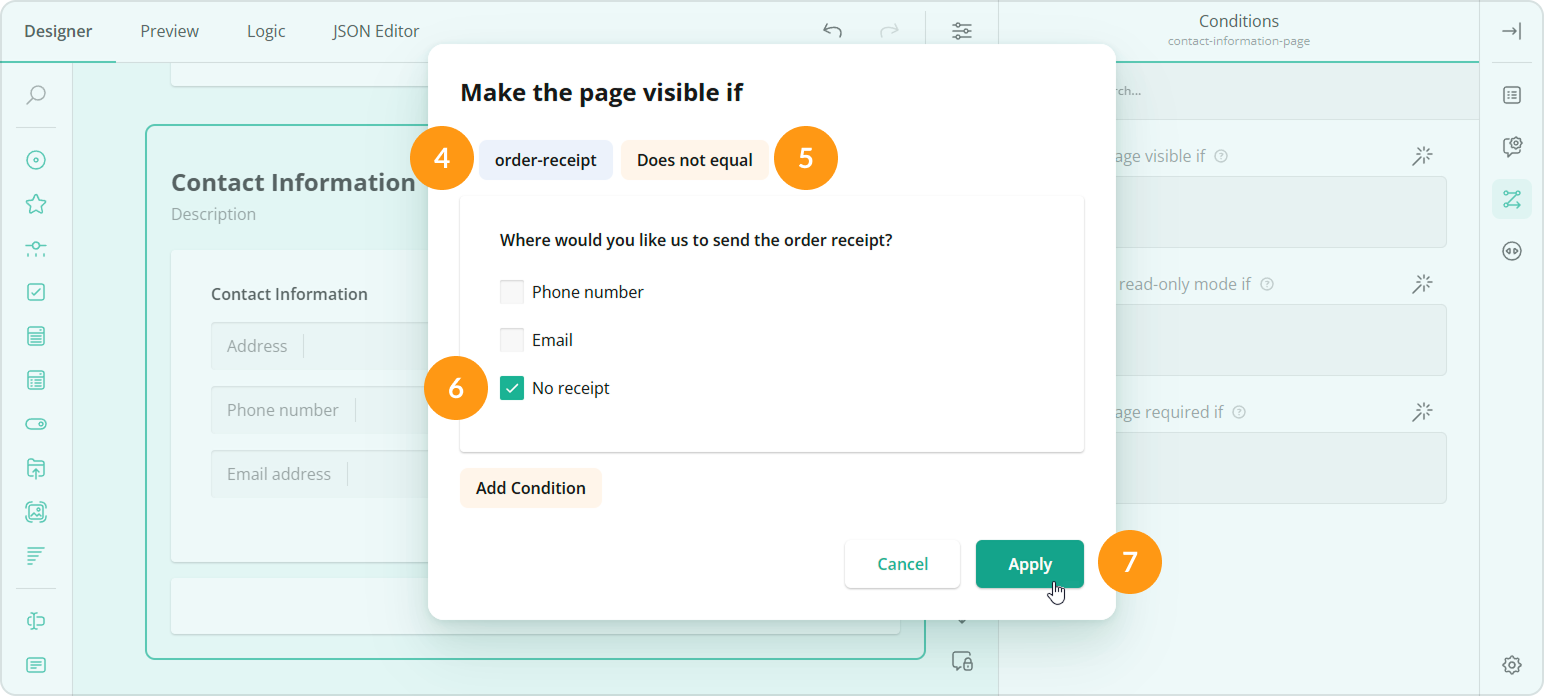Open the Conditions panel icon in right sidebar
Viewport: 1544px width, 696px height.
1511,199
